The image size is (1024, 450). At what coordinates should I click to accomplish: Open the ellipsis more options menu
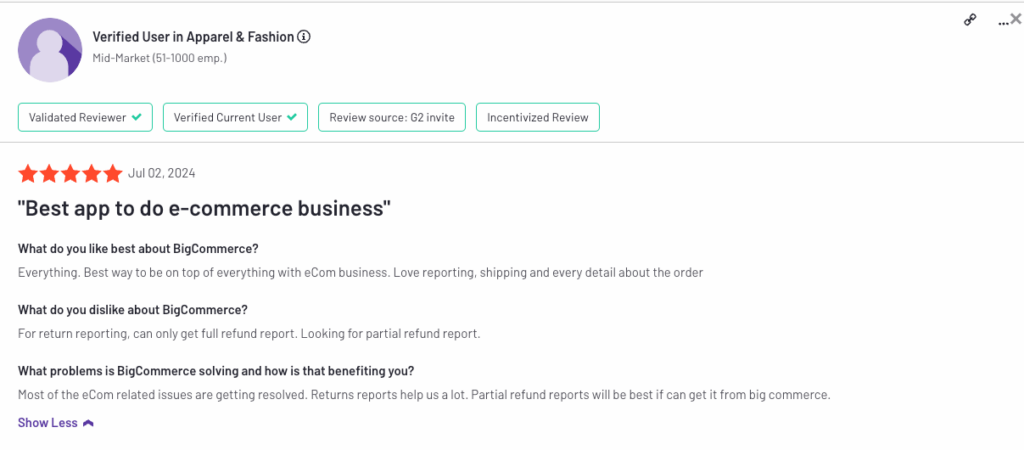(1003, 22)
